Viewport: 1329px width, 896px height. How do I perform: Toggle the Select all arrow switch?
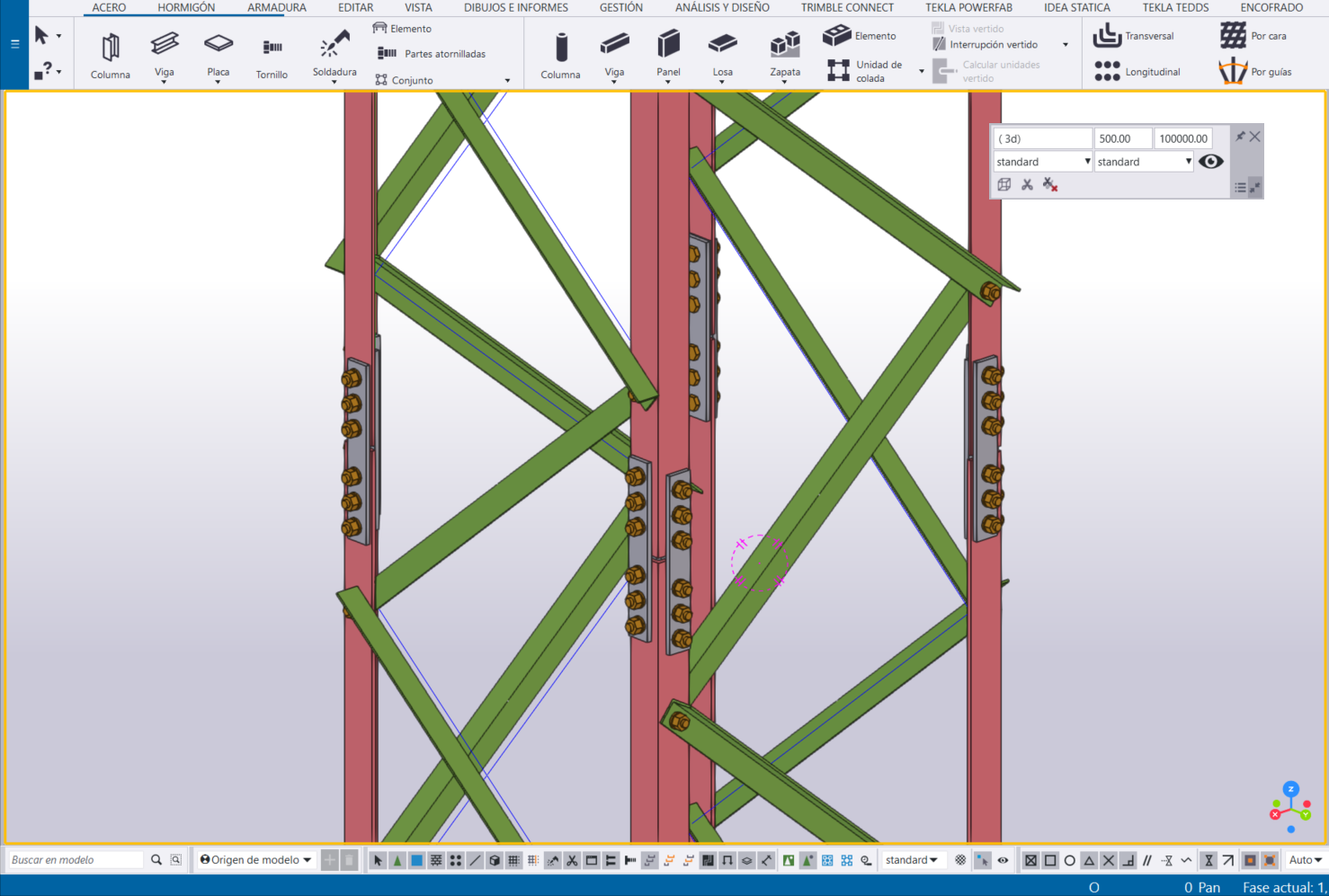tap(378, 860)
